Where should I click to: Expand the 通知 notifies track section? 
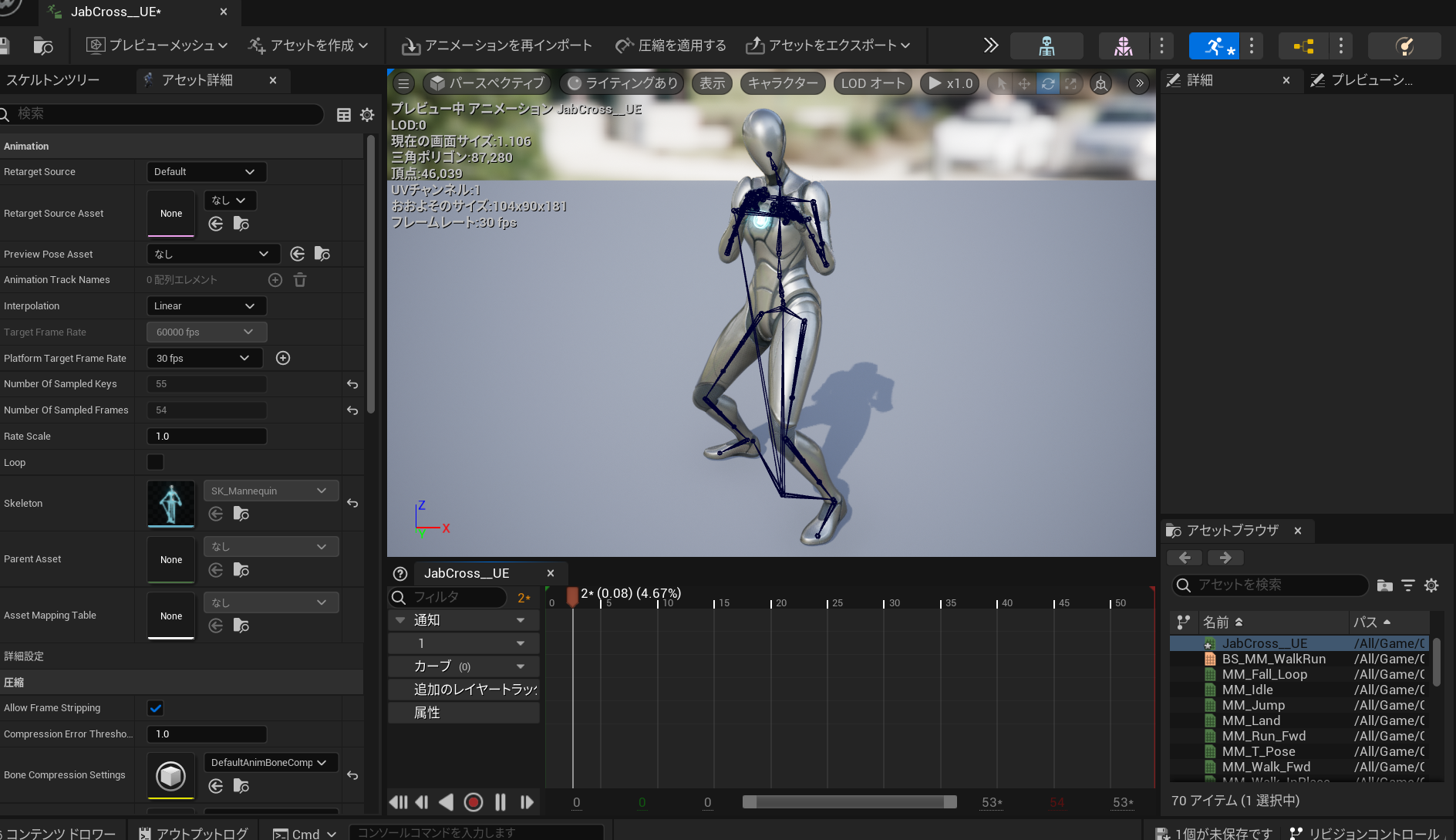tap(399, 619)
